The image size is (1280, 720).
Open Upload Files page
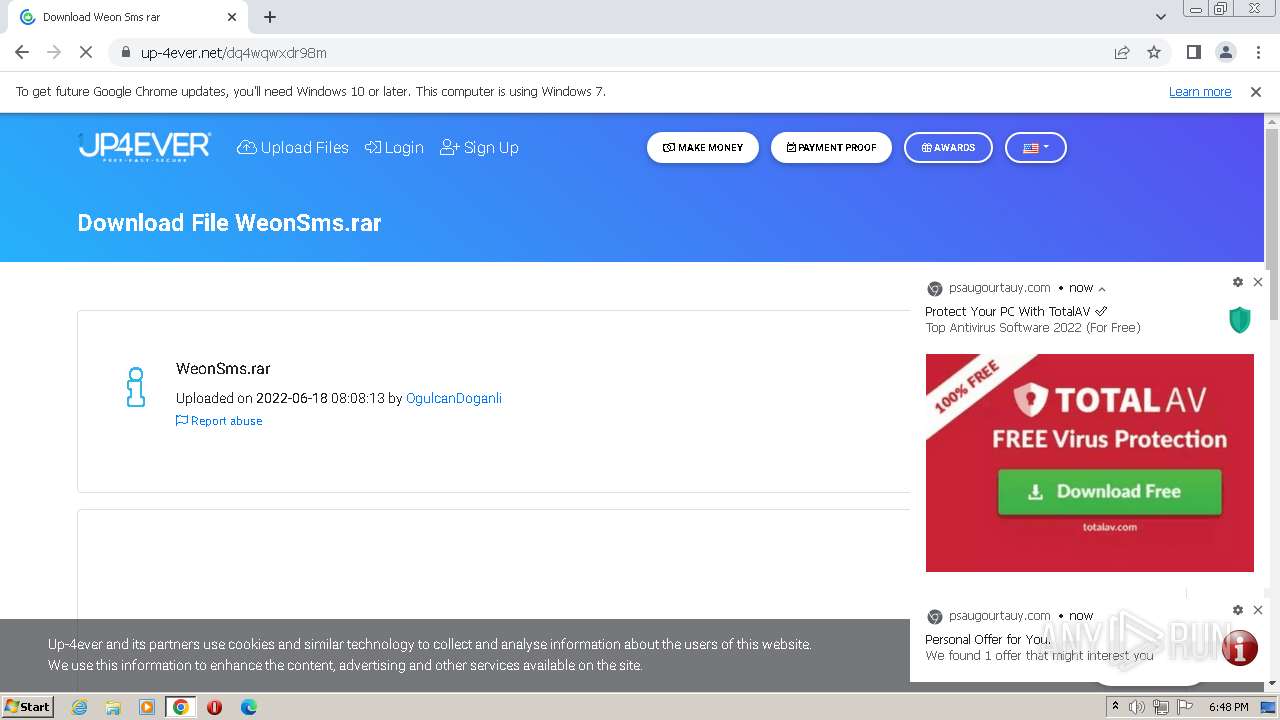pos(293,147)
